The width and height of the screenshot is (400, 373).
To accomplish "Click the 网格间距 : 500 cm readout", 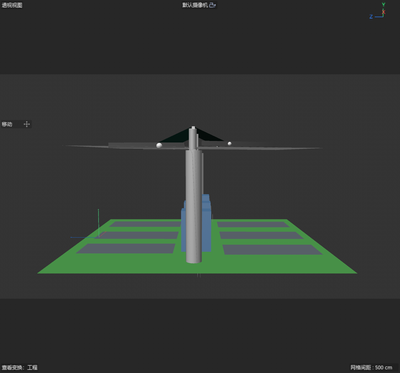I will coord(371,367).
